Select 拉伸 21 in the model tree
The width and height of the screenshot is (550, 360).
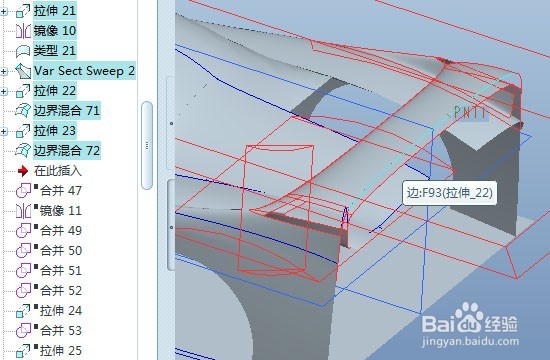click(x=55, y=11)
